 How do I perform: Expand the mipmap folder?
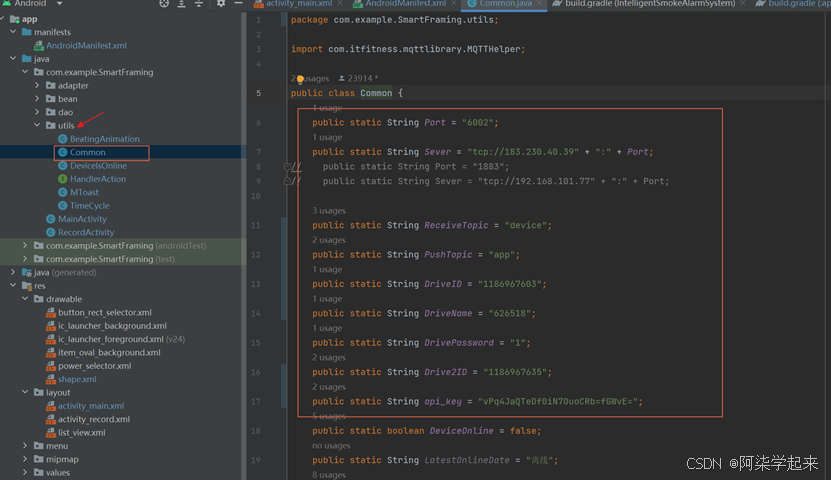(x=24, y=460)
